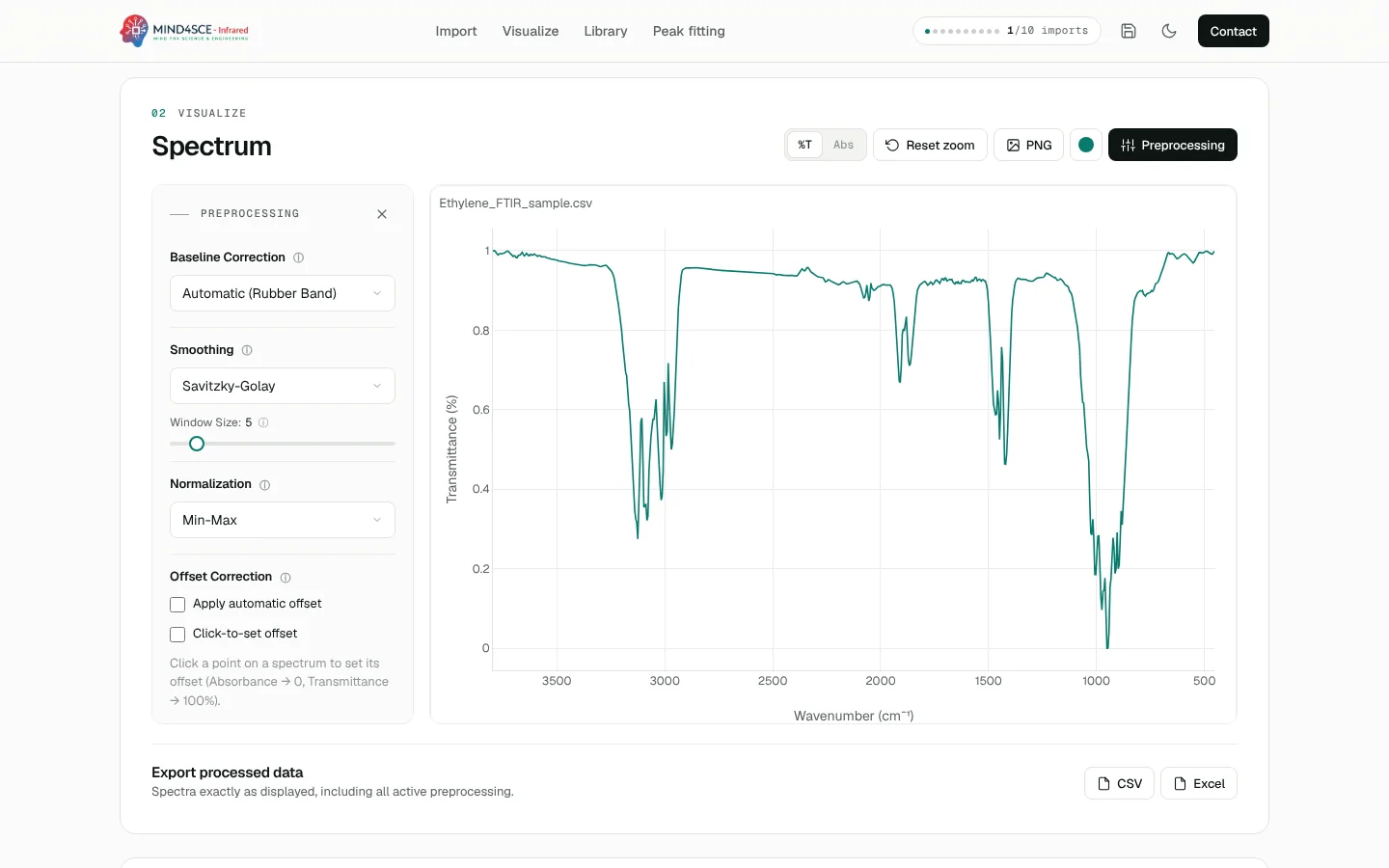
Task: Click the Export processed data heading
Action: [228, 773]
